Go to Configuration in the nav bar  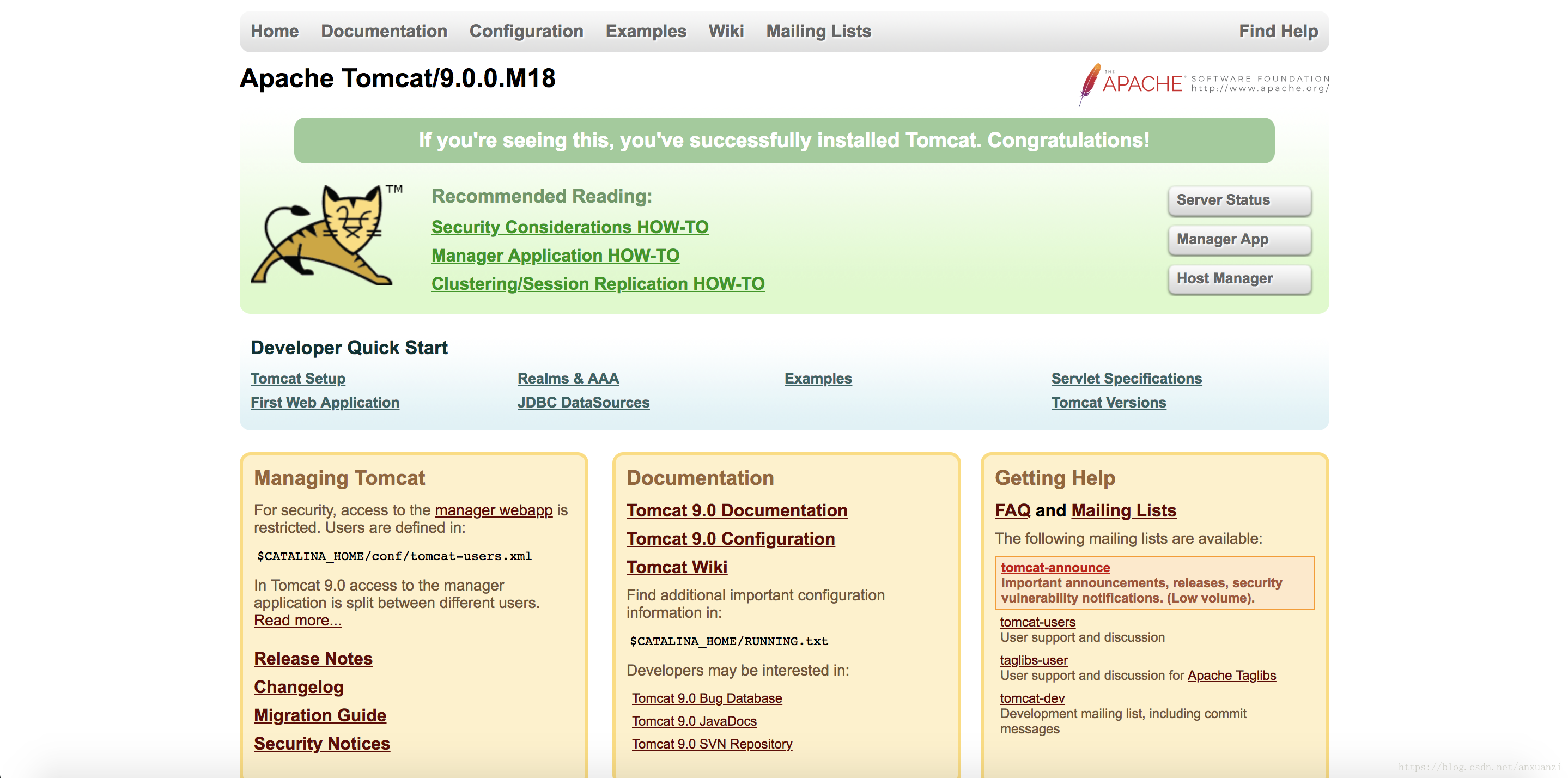[526, 31]
